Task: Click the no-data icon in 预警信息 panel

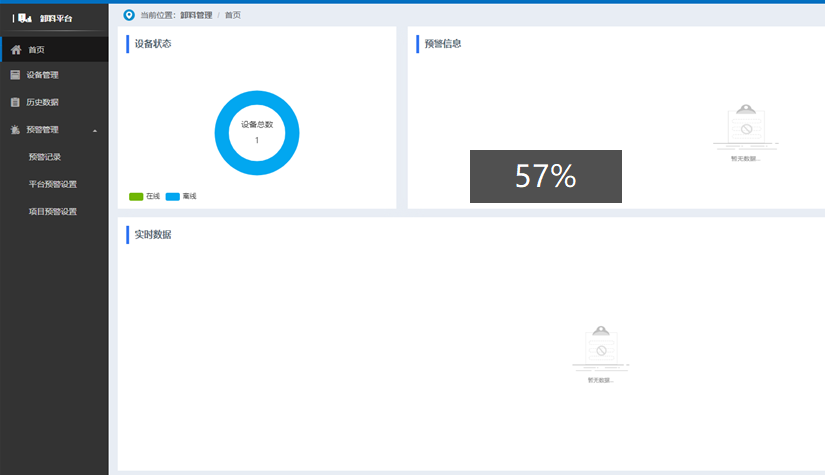Action: pyautogui.click(x=744, y=127)
